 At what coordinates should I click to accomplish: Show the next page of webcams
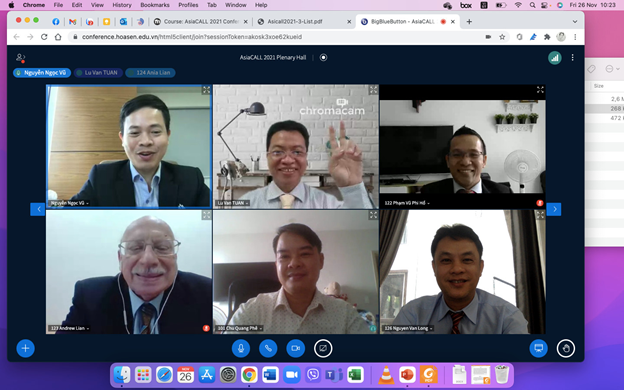point(554,209)
